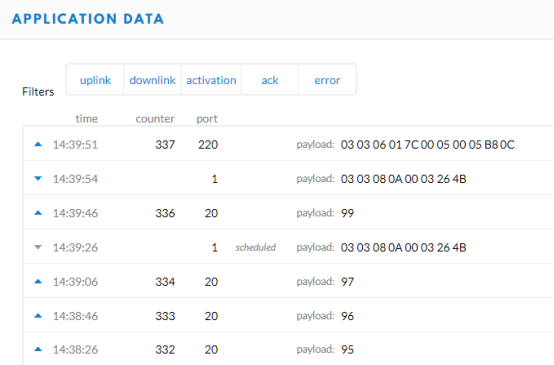
Task: Select timestamp 14:38:26
Action: click(x=75, y=350)
